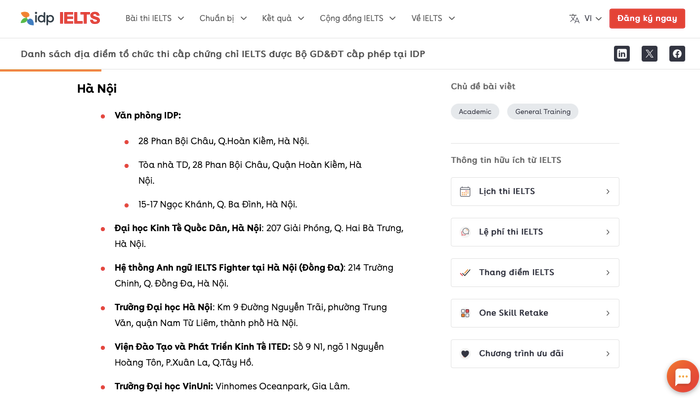Open Lệ phí thi IELTS link

[535, 232]
